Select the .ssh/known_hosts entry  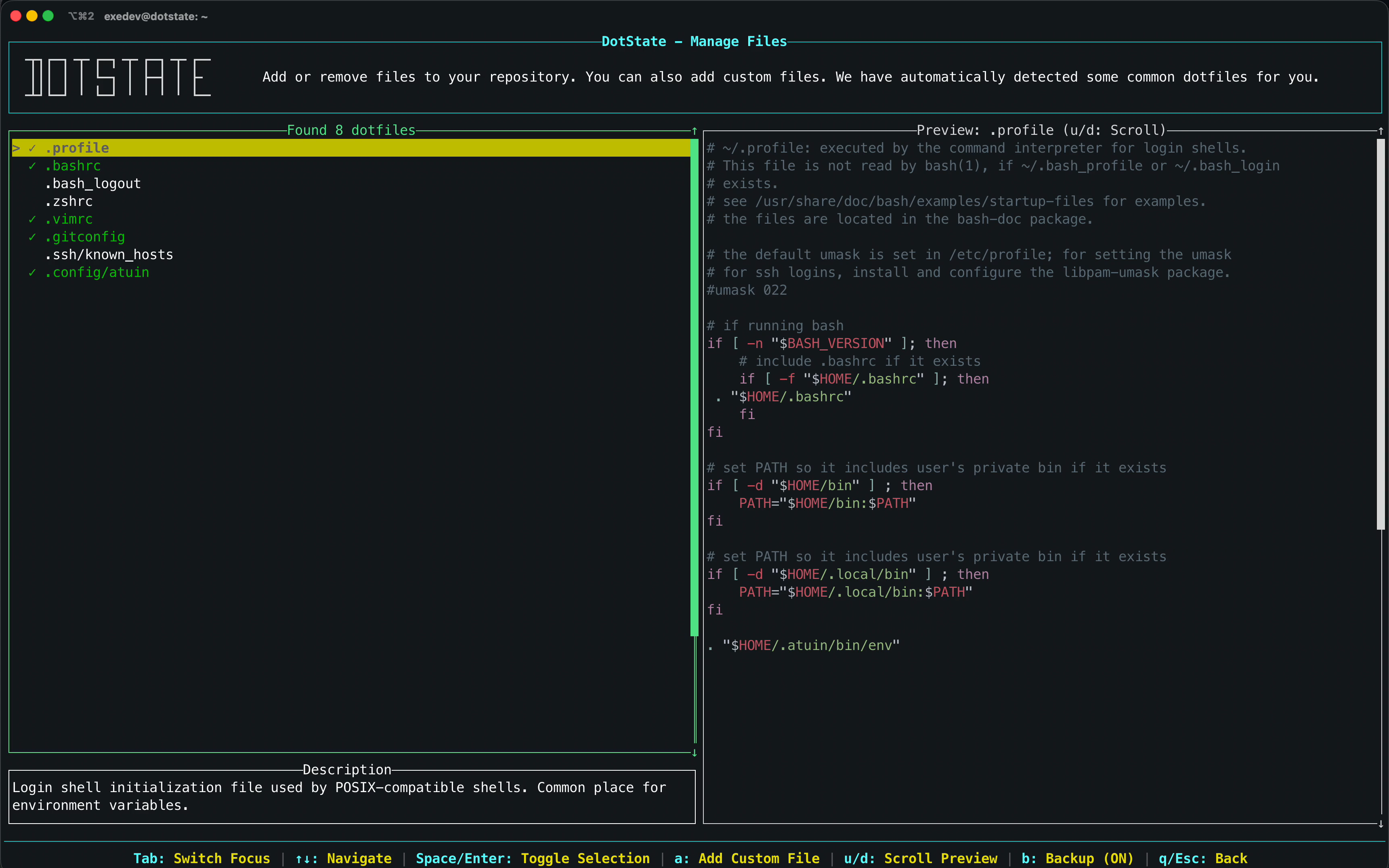click(x=109, y=254)
